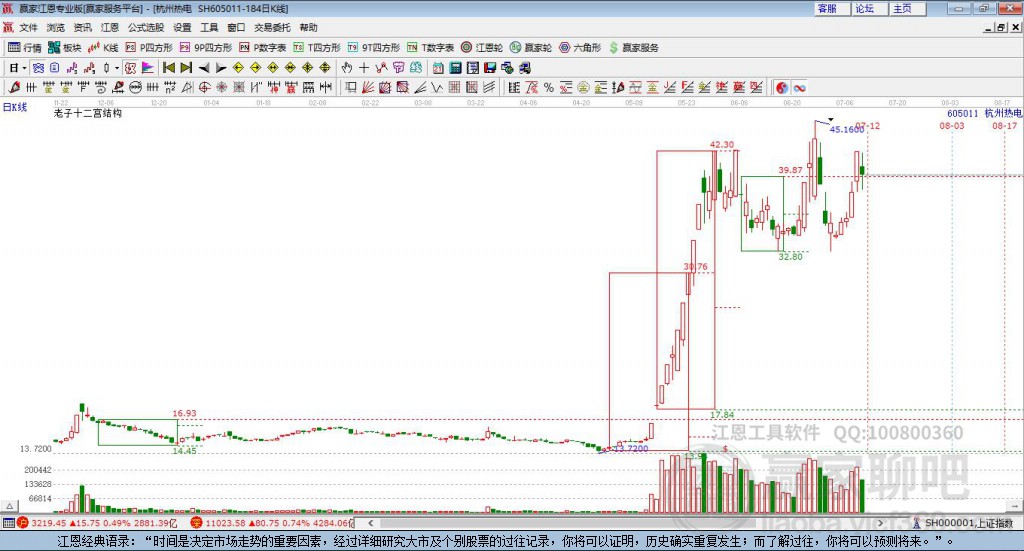Click the up triangle beside volume panel
The width and height of the screenshot is (1024, 551).
pyautogui.click(x=9, y=506)
